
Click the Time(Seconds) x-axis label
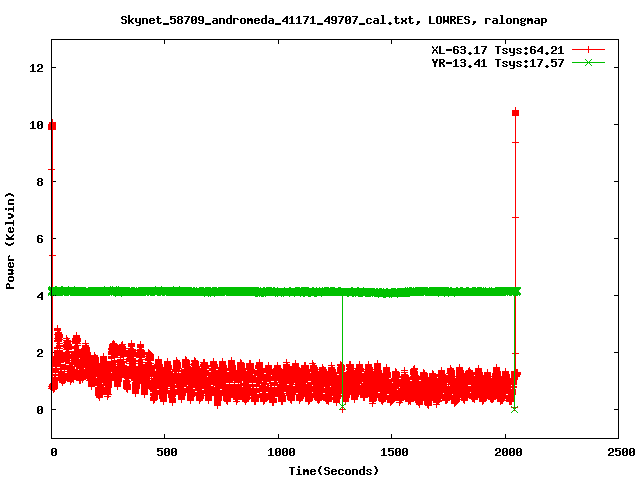(333, 471)
